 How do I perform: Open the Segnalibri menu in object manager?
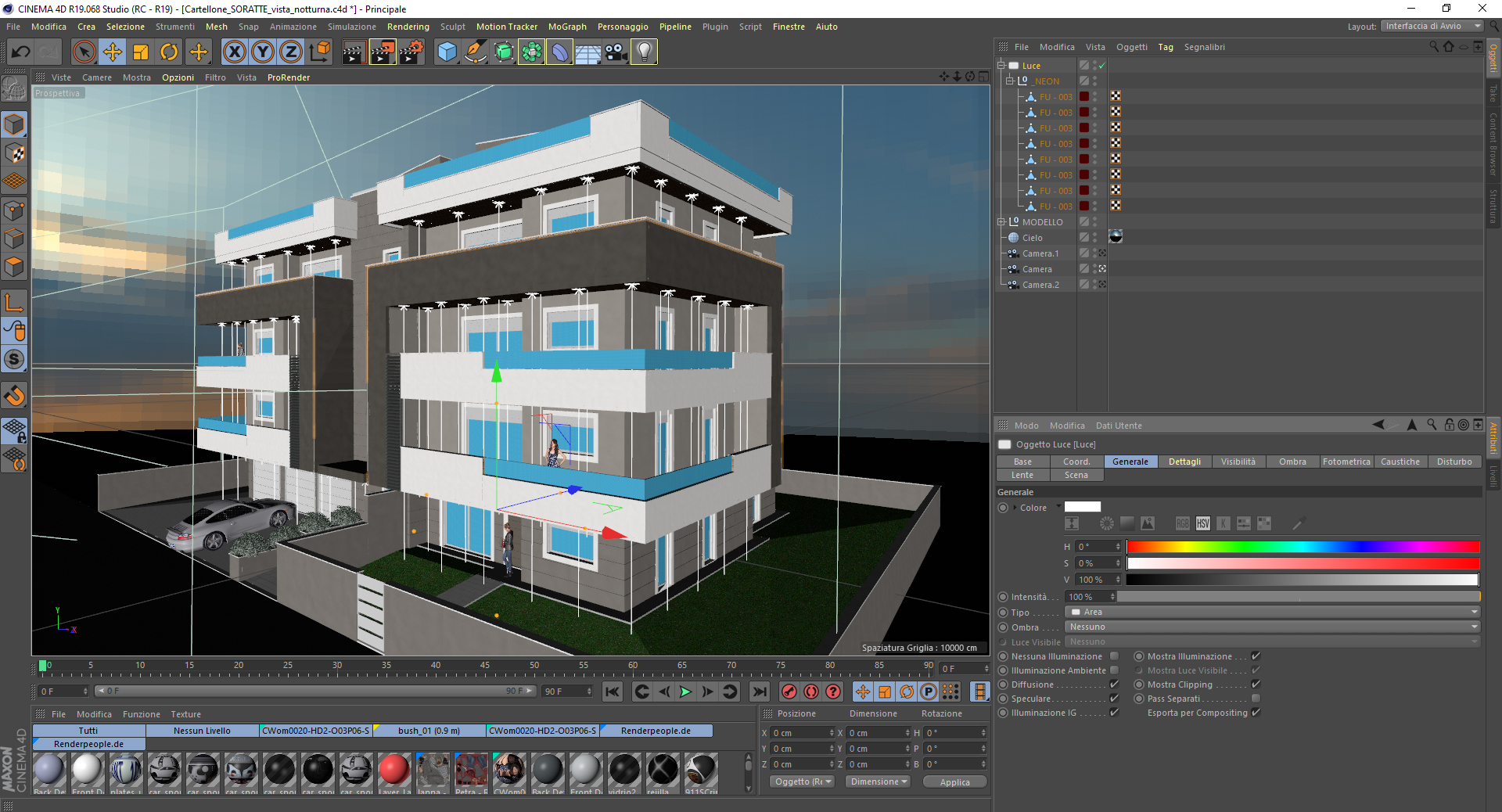(x=1205, y=47)
